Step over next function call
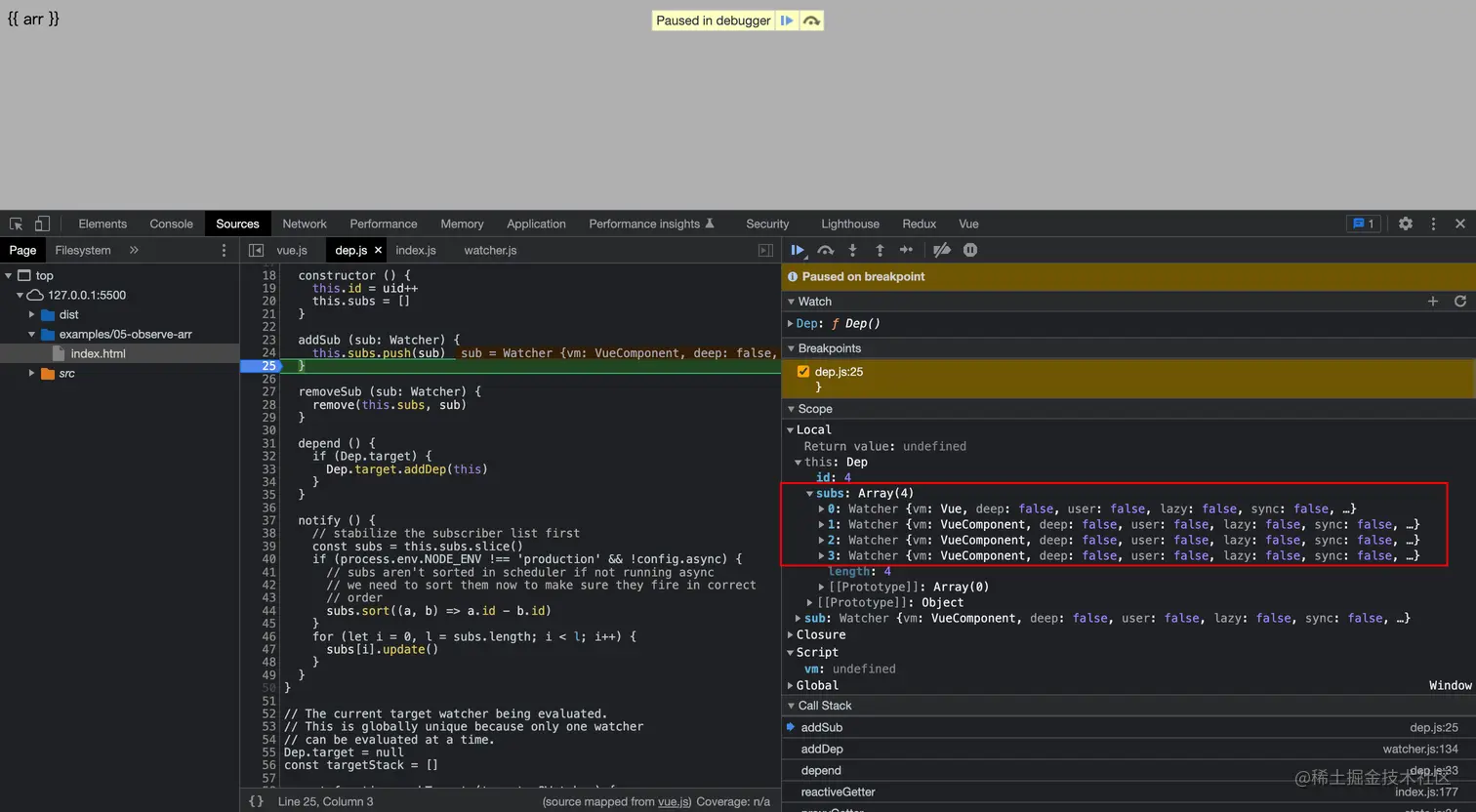This screenshot has width=1476, height=812. (826, 251)
